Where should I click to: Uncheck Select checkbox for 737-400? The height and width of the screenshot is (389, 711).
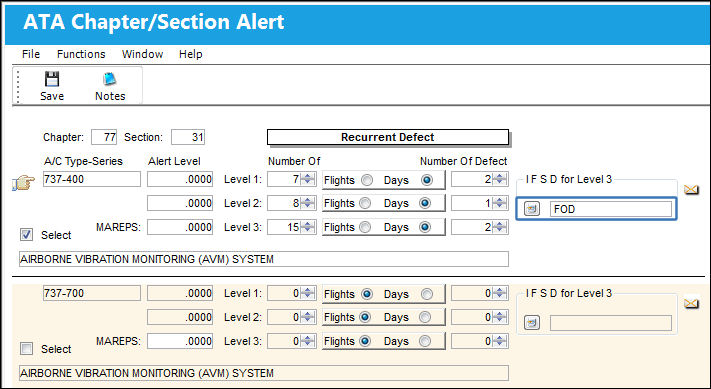[x=26, y=234]
